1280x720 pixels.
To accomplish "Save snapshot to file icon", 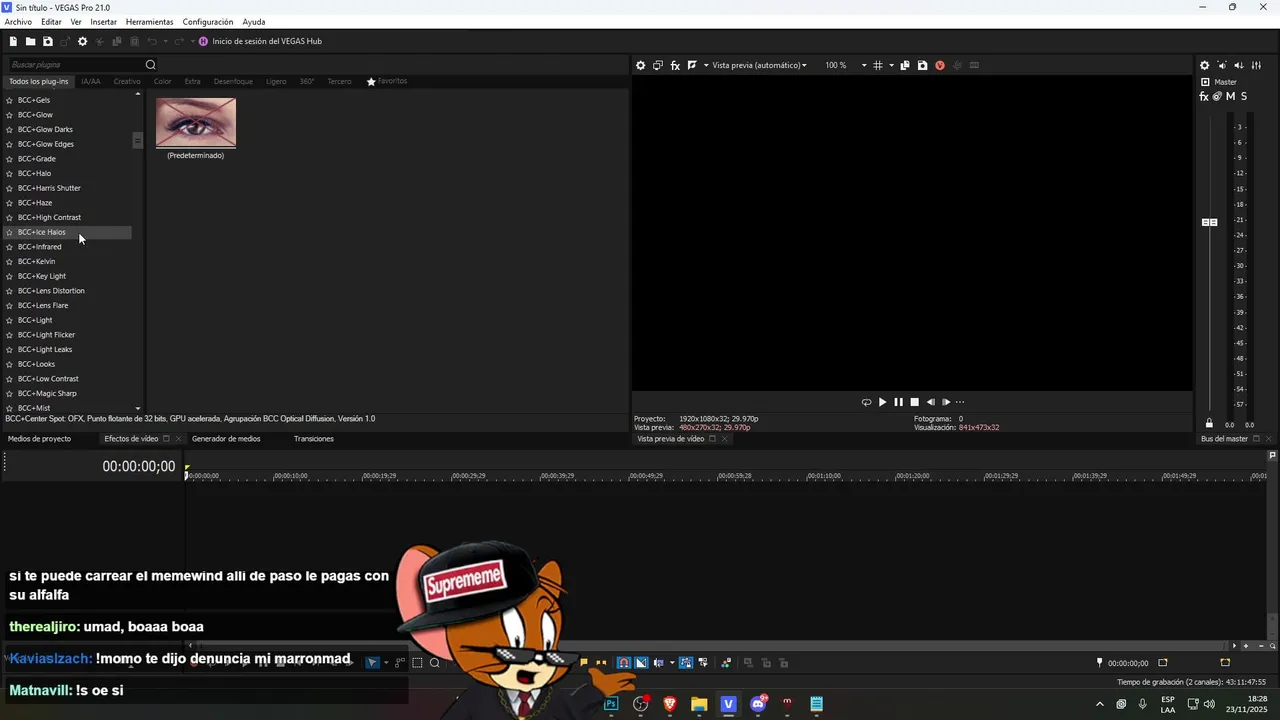I will pos(922,65).
